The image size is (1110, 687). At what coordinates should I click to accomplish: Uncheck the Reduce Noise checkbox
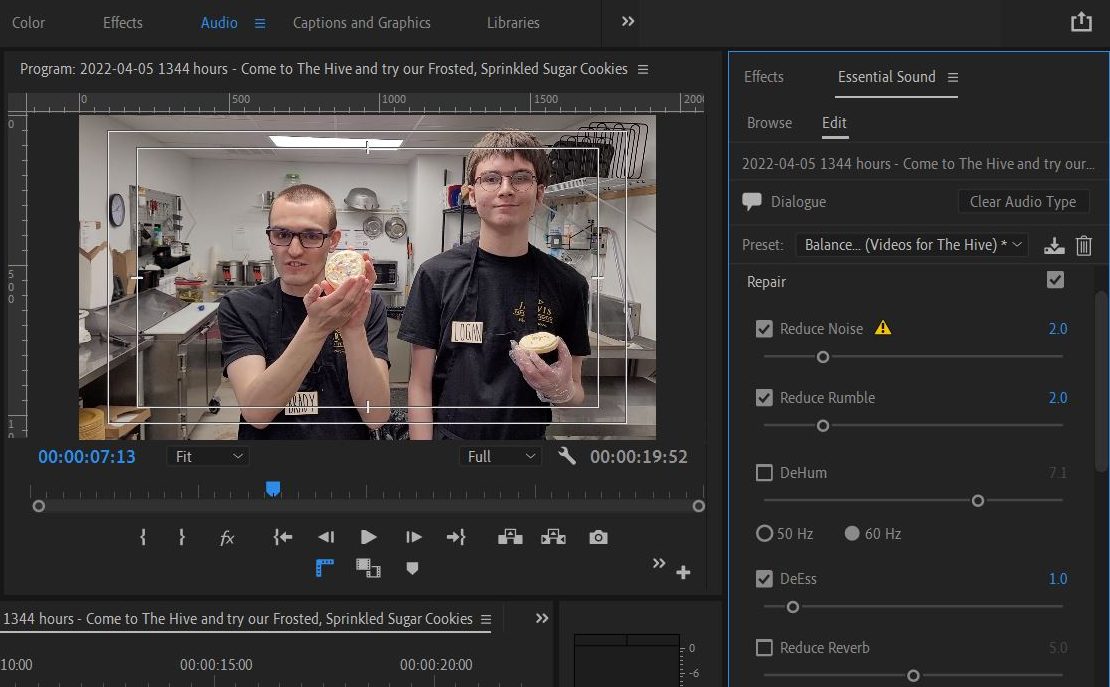[x=764, y=329]
